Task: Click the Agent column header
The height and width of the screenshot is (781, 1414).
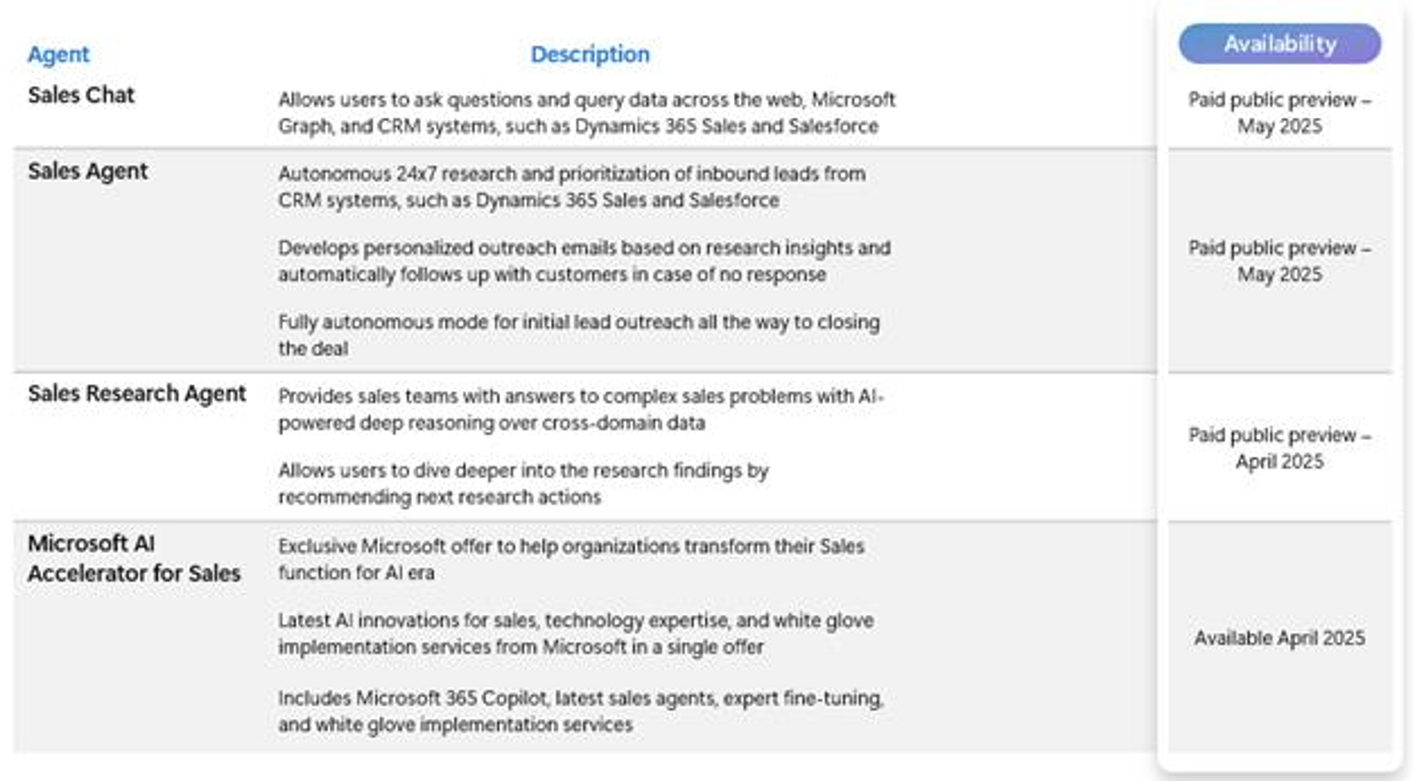Action: coord(58,54)
